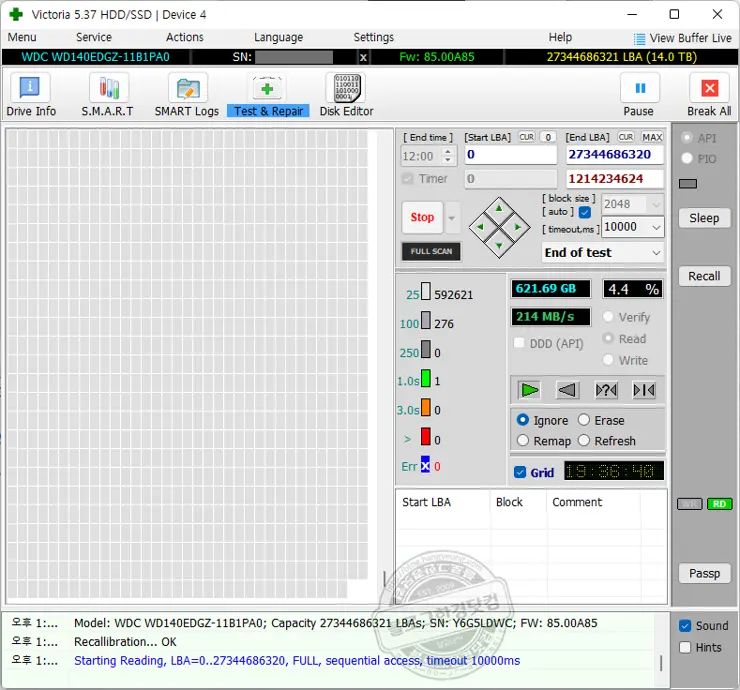This screenshot has height=690, width=740.
Task: Select the Remap radio option
Action: pyautogui.click(x=523, y=441)
